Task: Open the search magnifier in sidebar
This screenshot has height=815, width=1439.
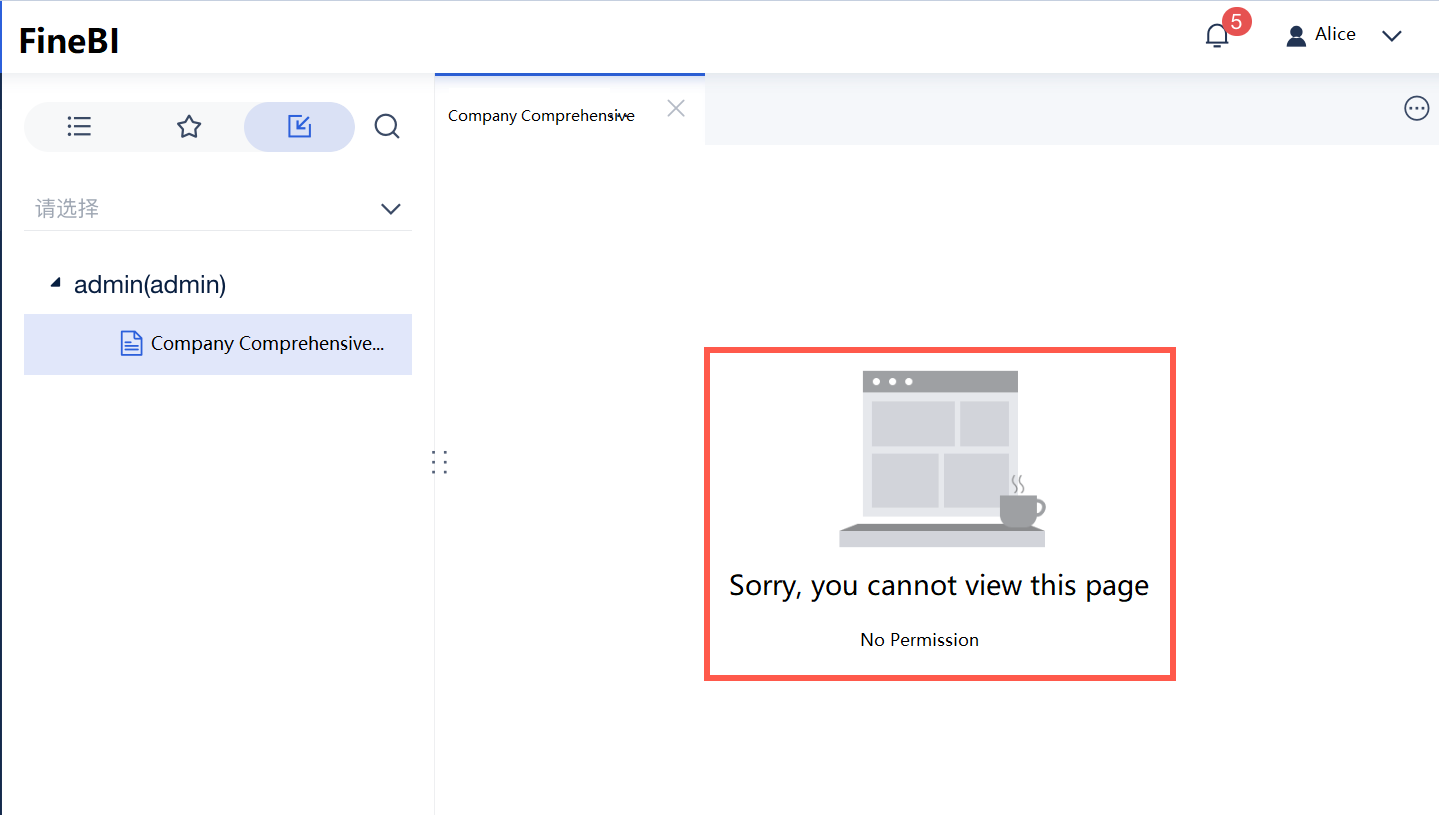Action: point(387,126)
